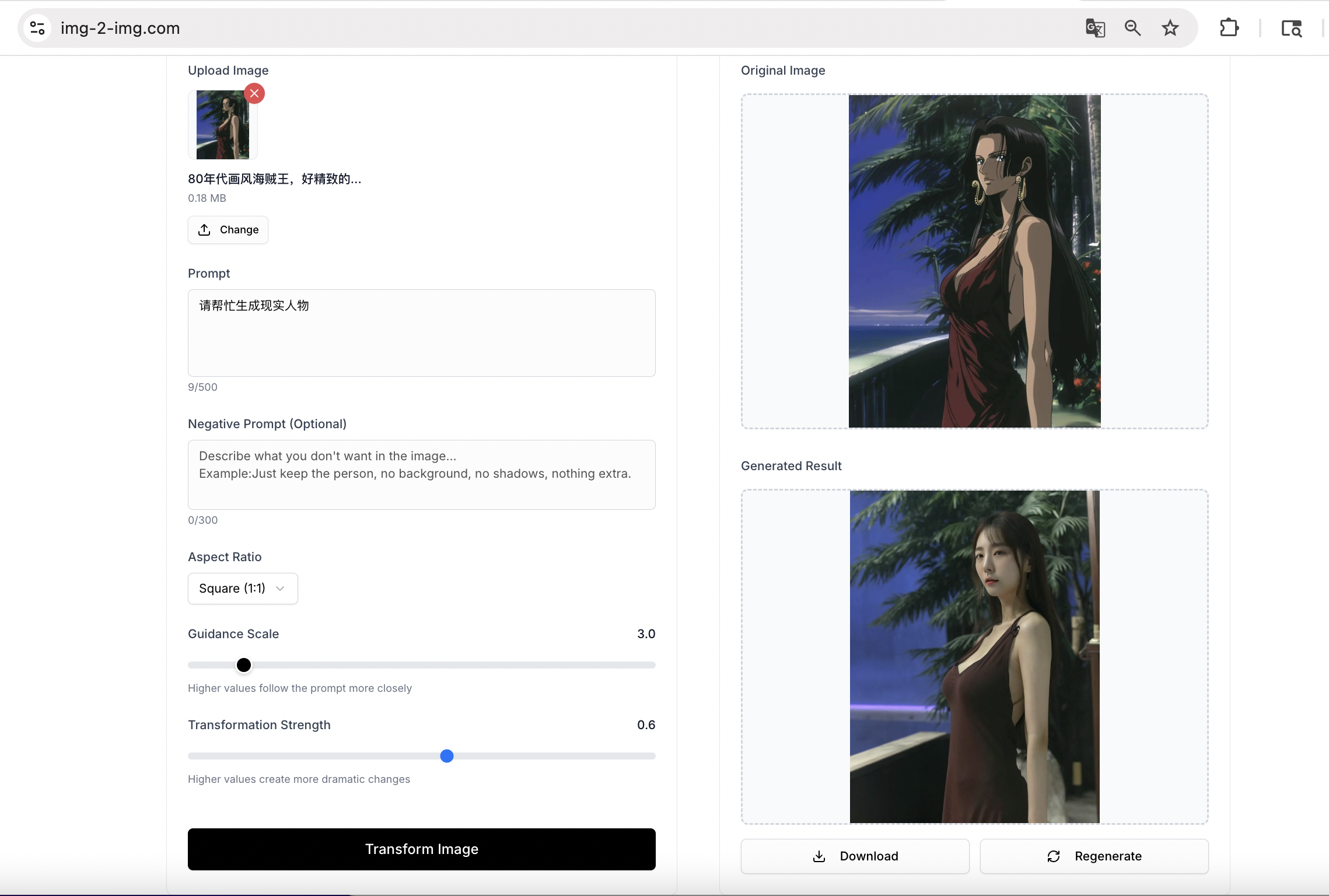Click the Generated Result heading
1329x896 pixels.
(791, 466)
